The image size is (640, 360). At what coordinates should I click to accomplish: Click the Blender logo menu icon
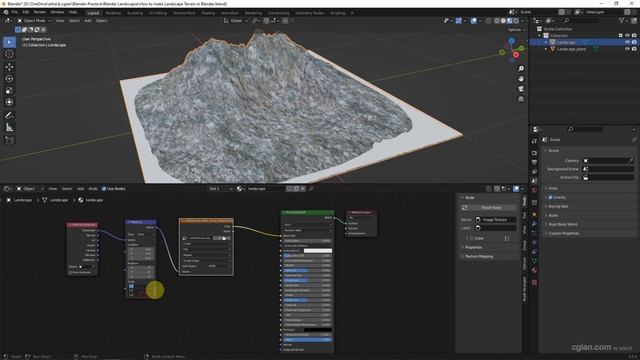[x=6, y=12]
